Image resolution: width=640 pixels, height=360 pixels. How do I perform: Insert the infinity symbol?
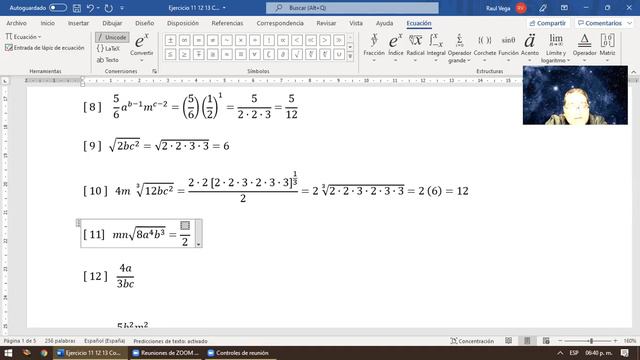184,40
